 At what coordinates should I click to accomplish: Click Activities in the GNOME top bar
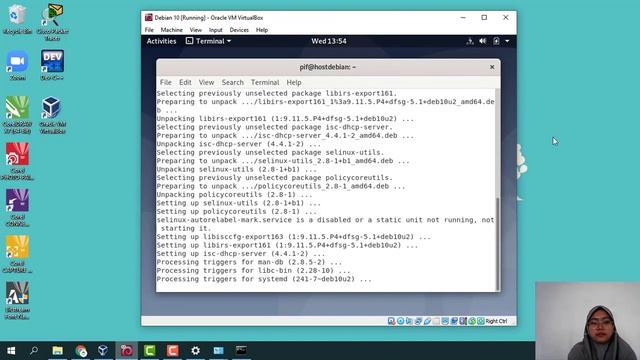coord(161,41)
